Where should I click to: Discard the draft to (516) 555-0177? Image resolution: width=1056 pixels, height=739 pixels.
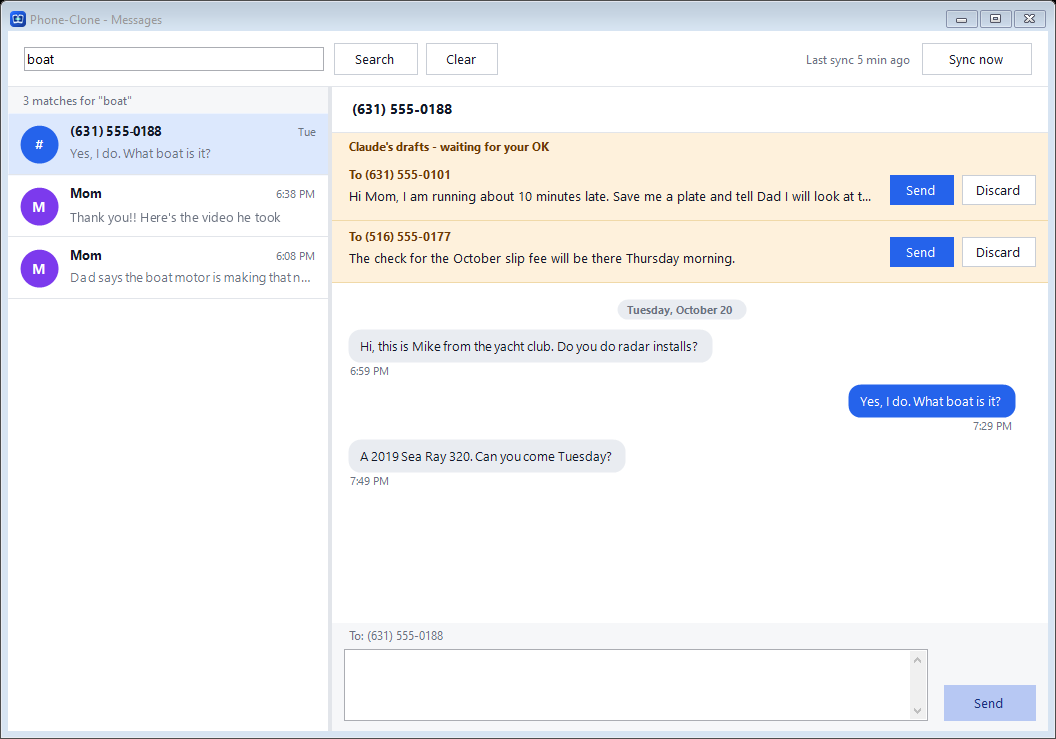click(x=998, y=253)
